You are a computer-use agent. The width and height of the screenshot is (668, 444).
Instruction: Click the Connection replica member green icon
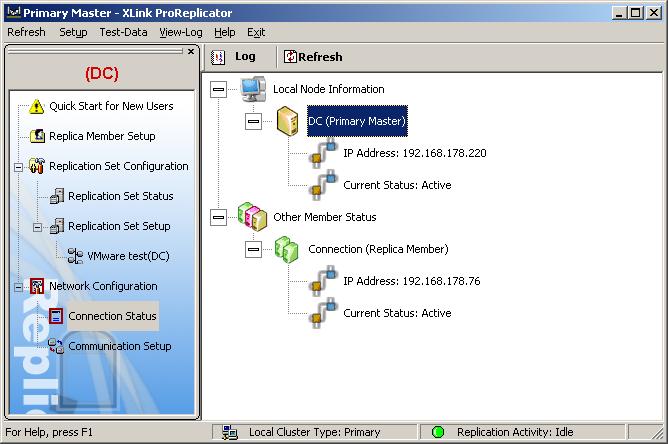[287, 249]
